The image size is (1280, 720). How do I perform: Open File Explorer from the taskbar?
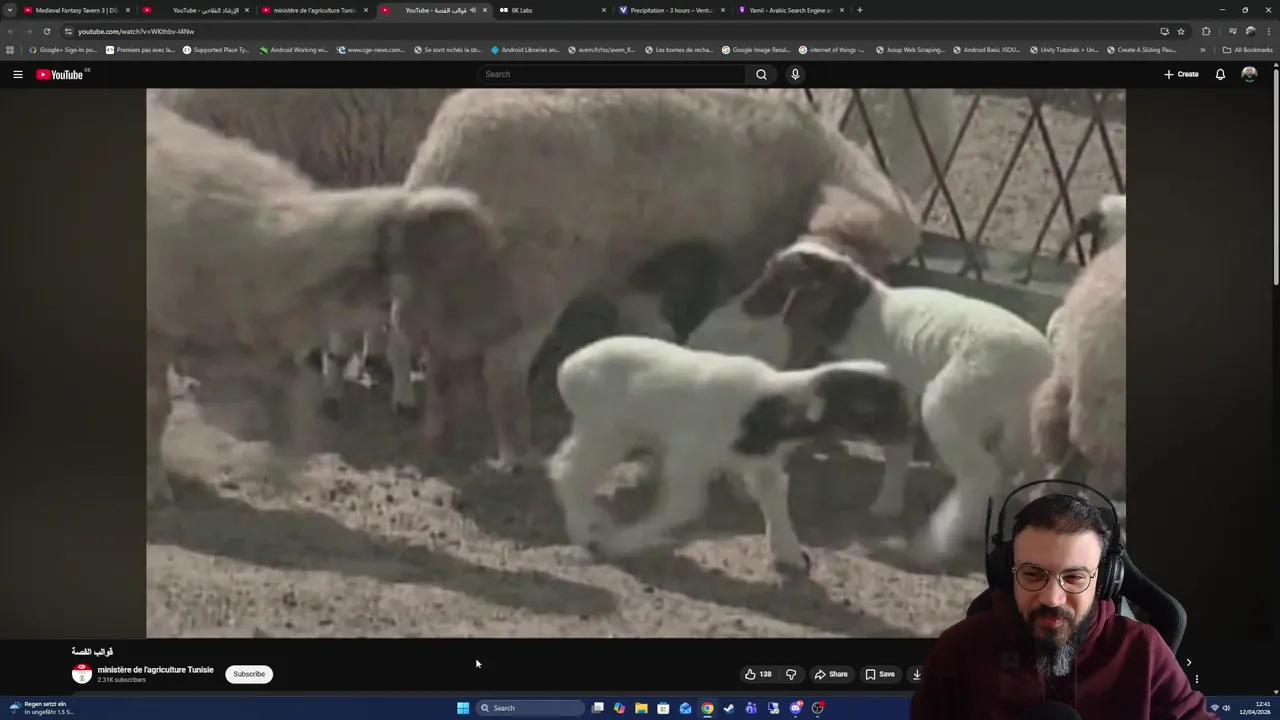[641, 708]
